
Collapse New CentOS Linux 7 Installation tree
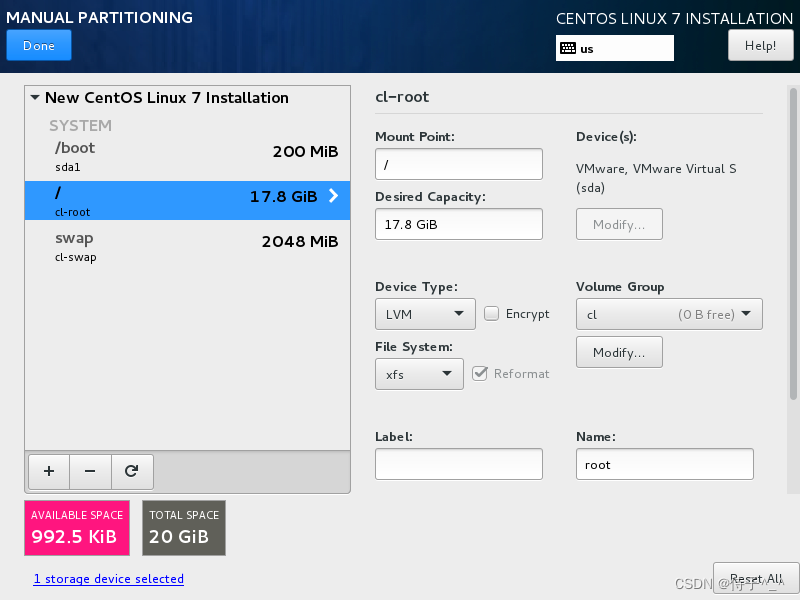coord(35,97)
